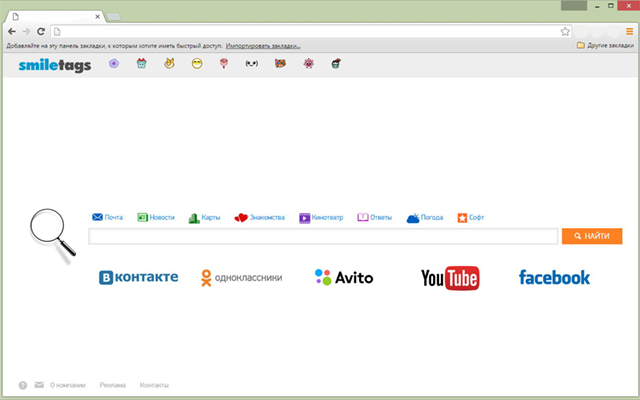Open the О компании footer link

68,385
